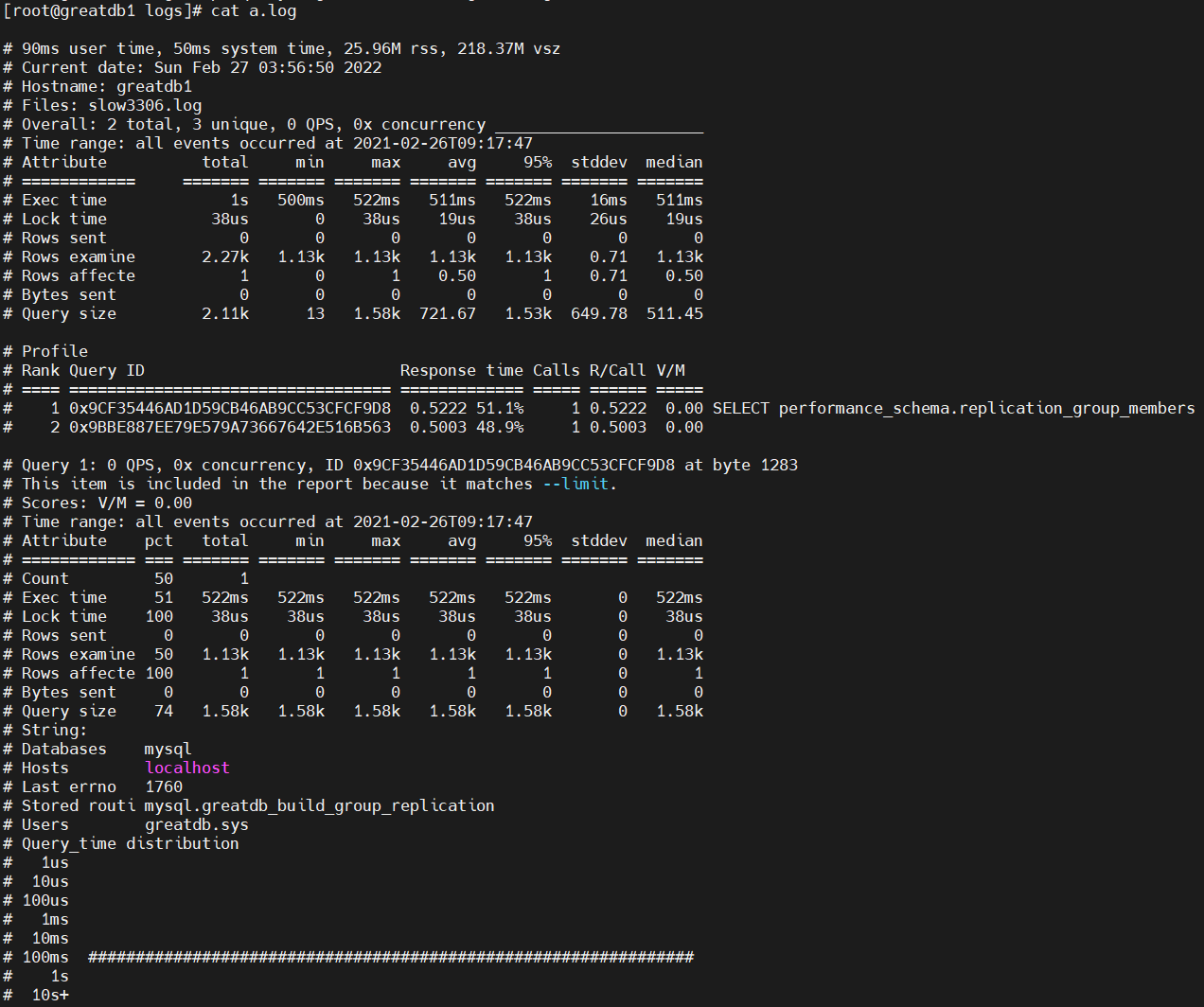
Task: Click the '1us' distribution bucket label
Action: tap(55, 862)
